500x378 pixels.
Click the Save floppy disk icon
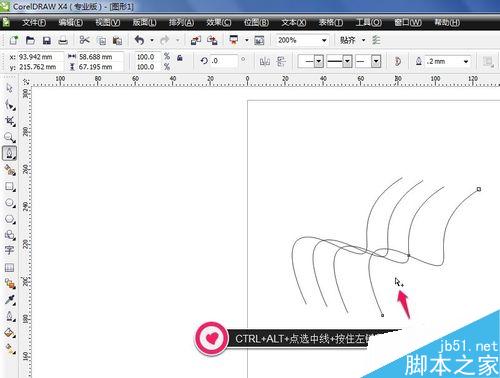click(47, 40)
